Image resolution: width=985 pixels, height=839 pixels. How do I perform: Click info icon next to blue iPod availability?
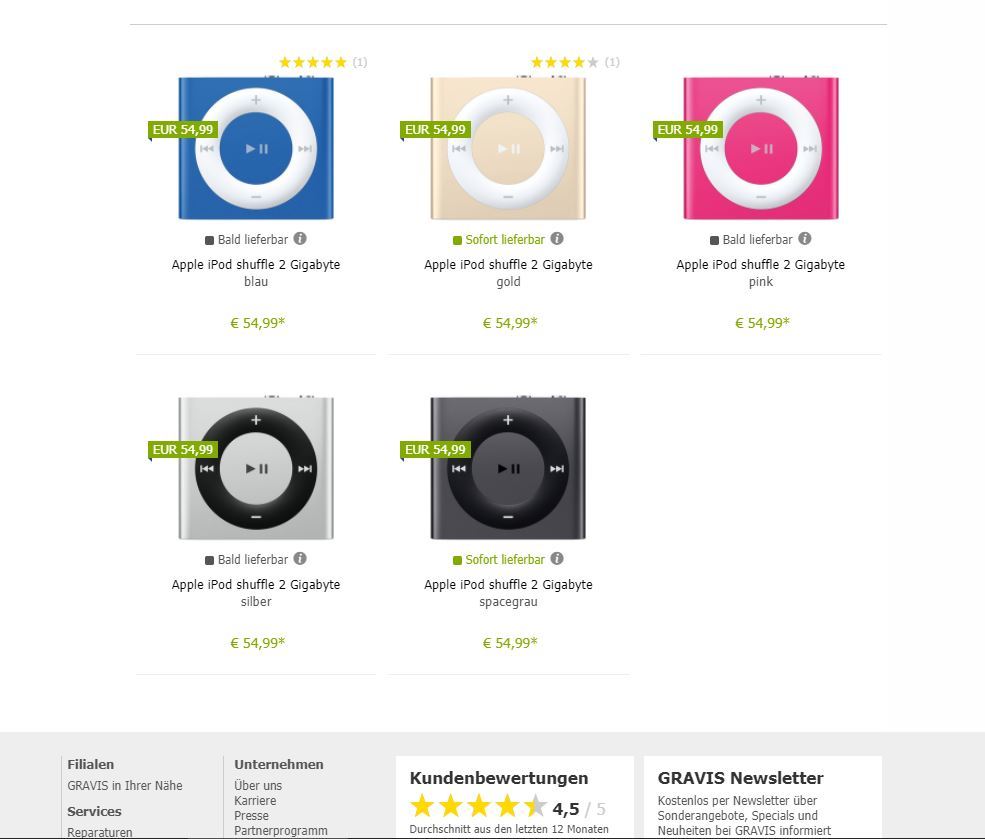click(x=300, y=239)
